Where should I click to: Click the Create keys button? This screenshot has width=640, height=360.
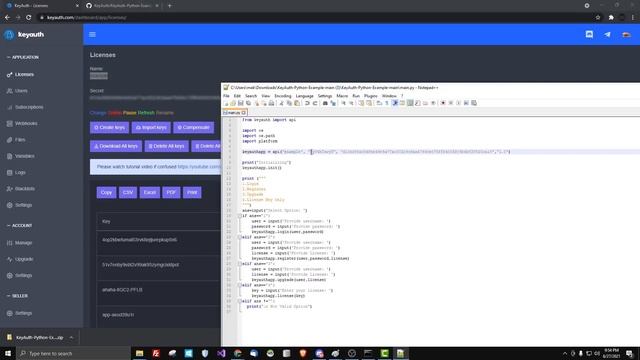[x=109, y=127]
